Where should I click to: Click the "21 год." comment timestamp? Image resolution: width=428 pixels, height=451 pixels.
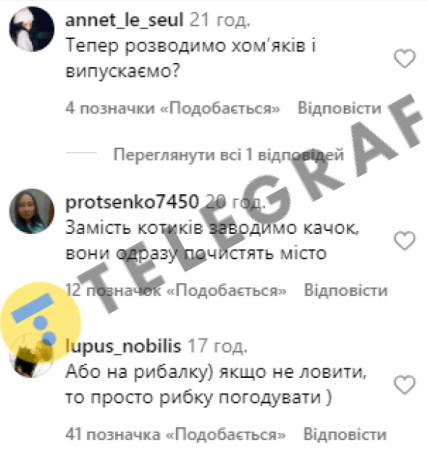(220, 20)
